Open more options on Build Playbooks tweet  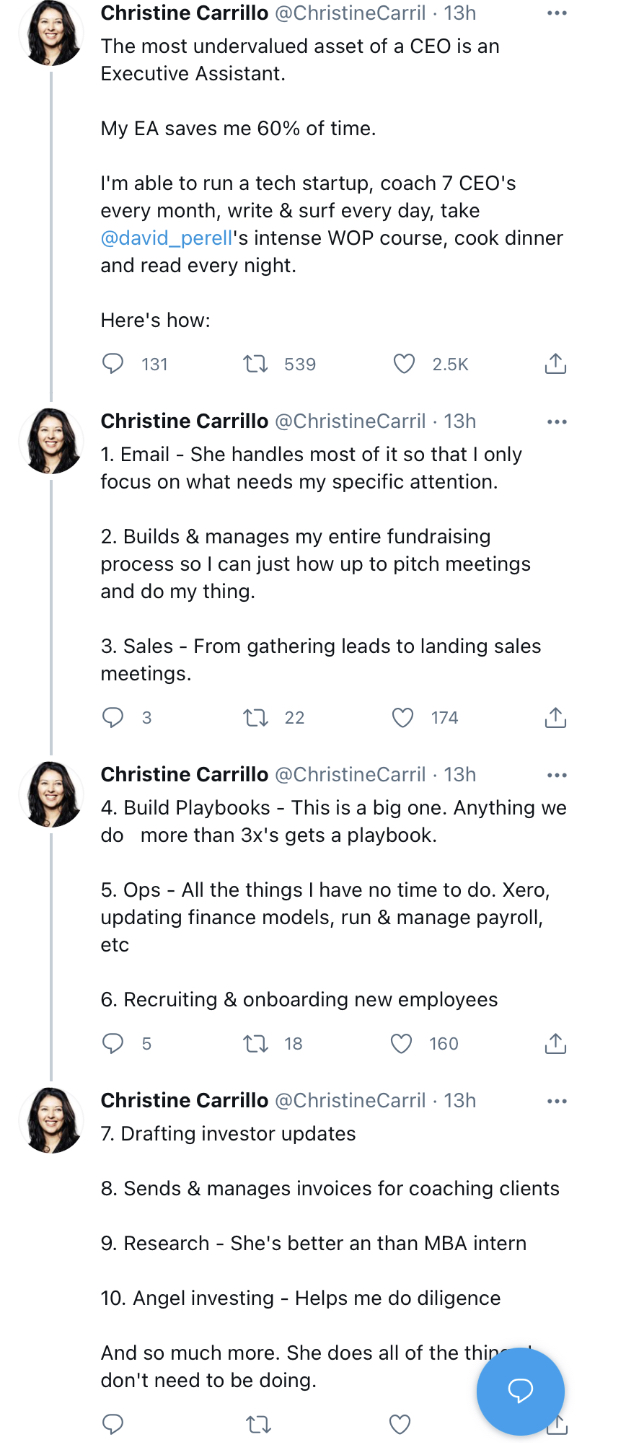point(557,775)
